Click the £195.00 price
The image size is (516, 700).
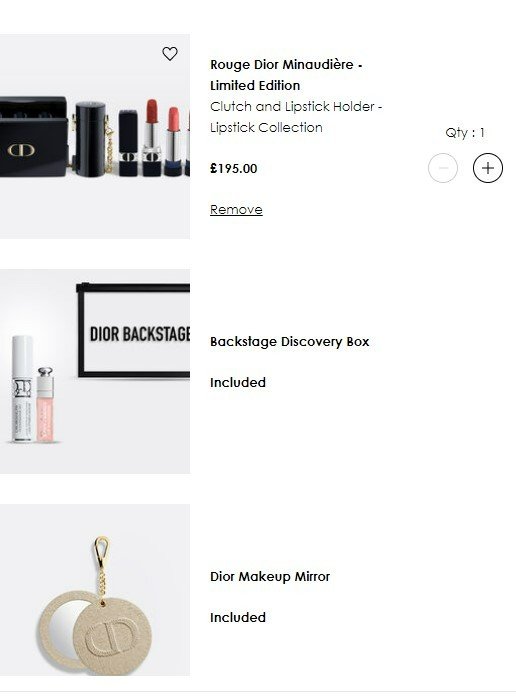(x=233, y=169)
